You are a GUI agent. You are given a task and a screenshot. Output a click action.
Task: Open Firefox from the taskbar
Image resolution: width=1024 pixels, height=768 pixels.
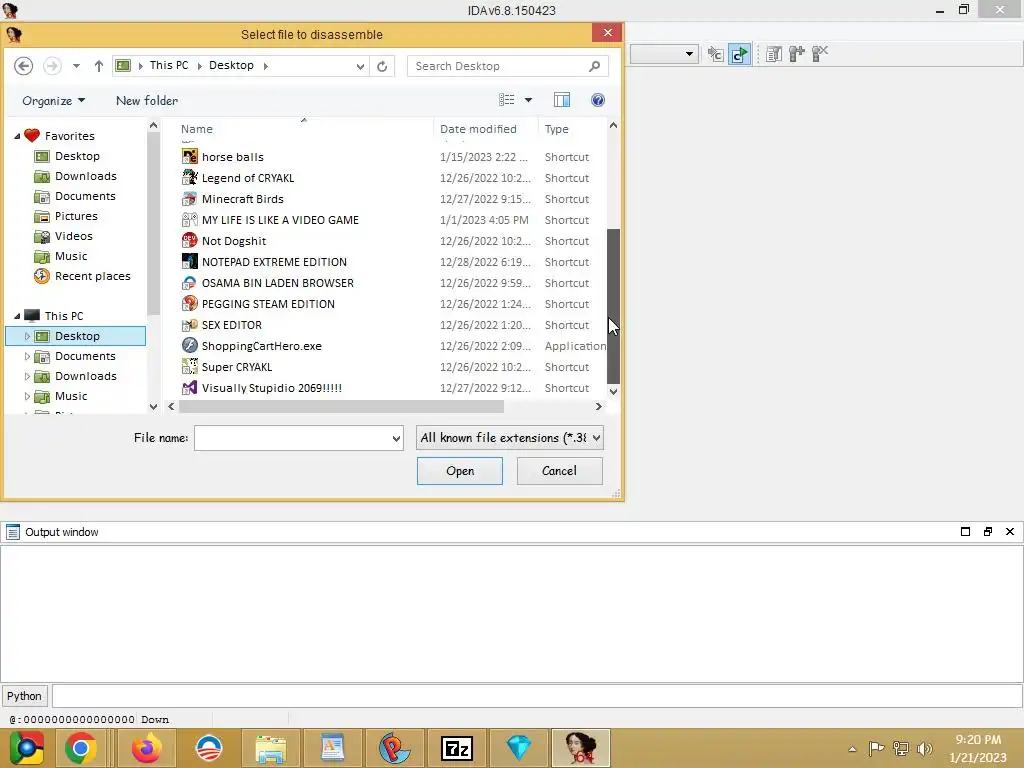pos(146,747)
